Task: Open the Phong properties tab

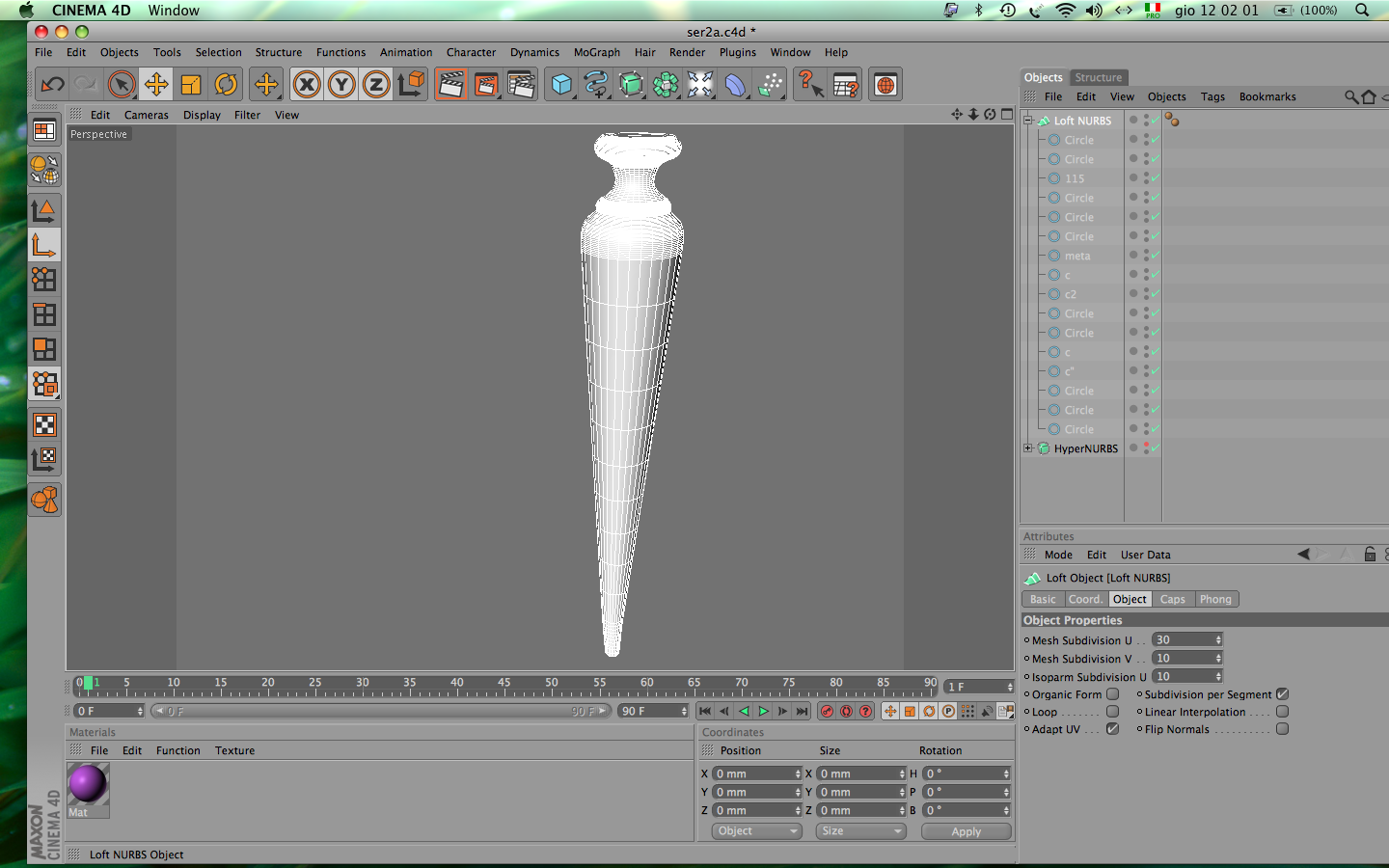Action: pos(1215,599)
